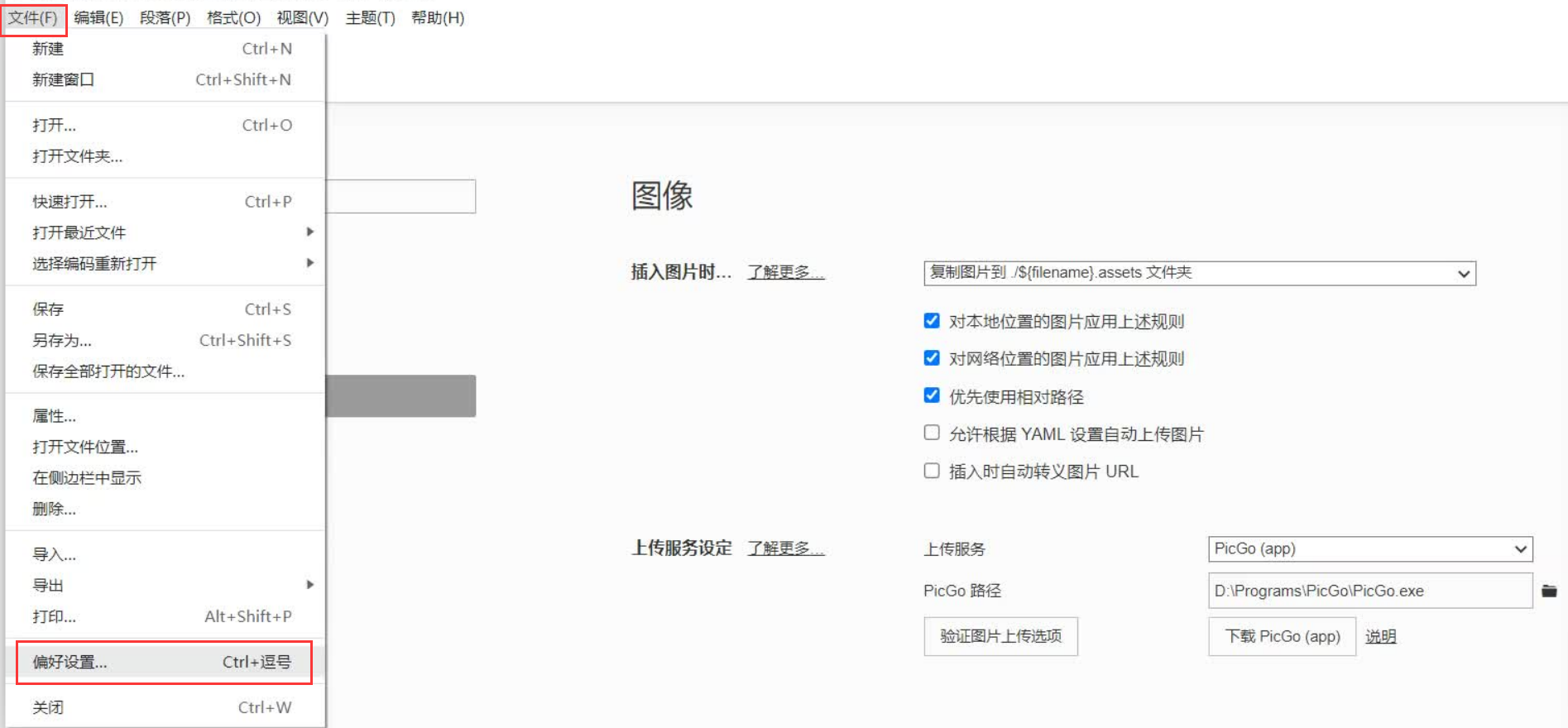Choose 打印... menu entry
The width and height of the screenshot is (1568, 728).
165,616
